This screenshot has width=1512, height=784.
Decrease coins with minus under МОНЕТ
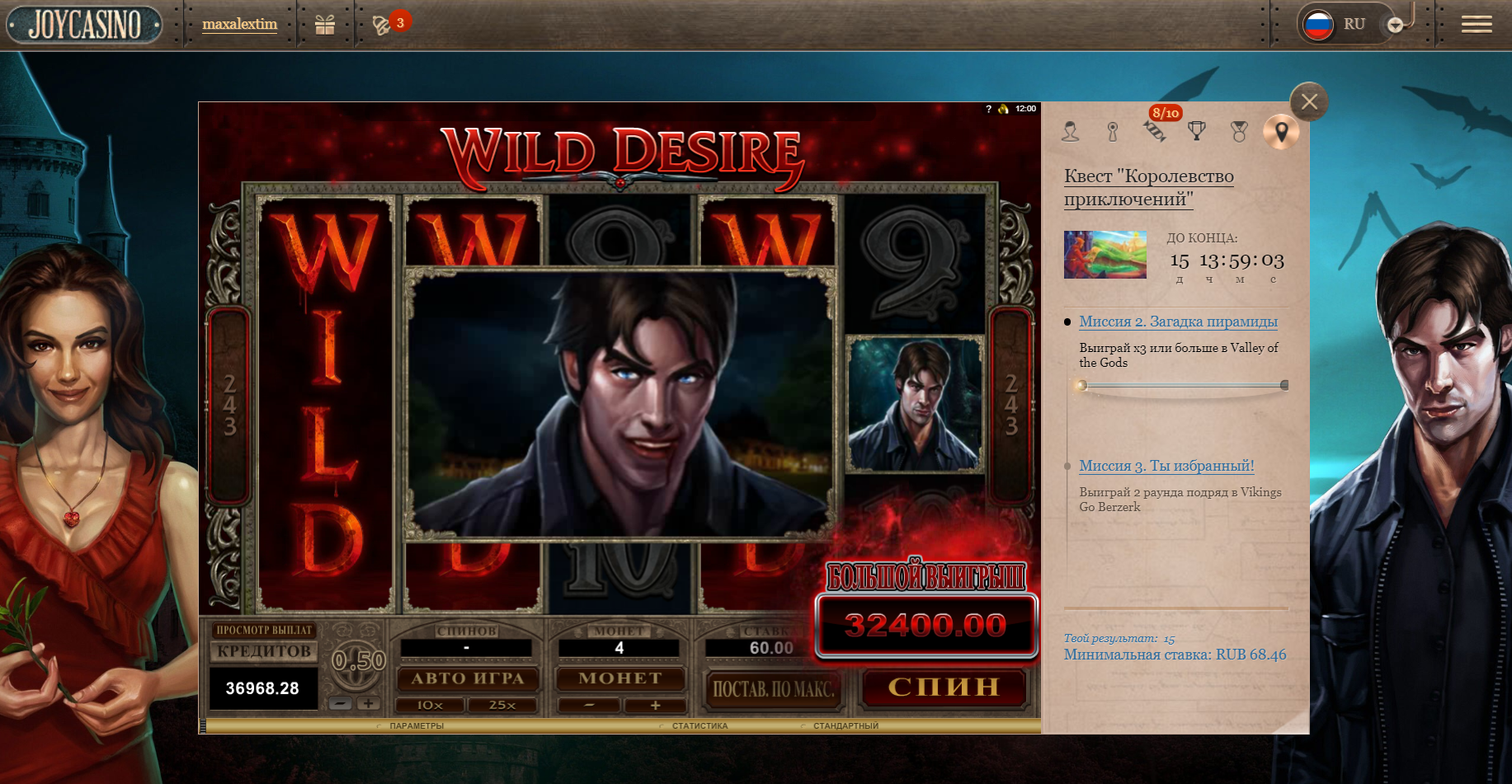click(x=588, y=706)
